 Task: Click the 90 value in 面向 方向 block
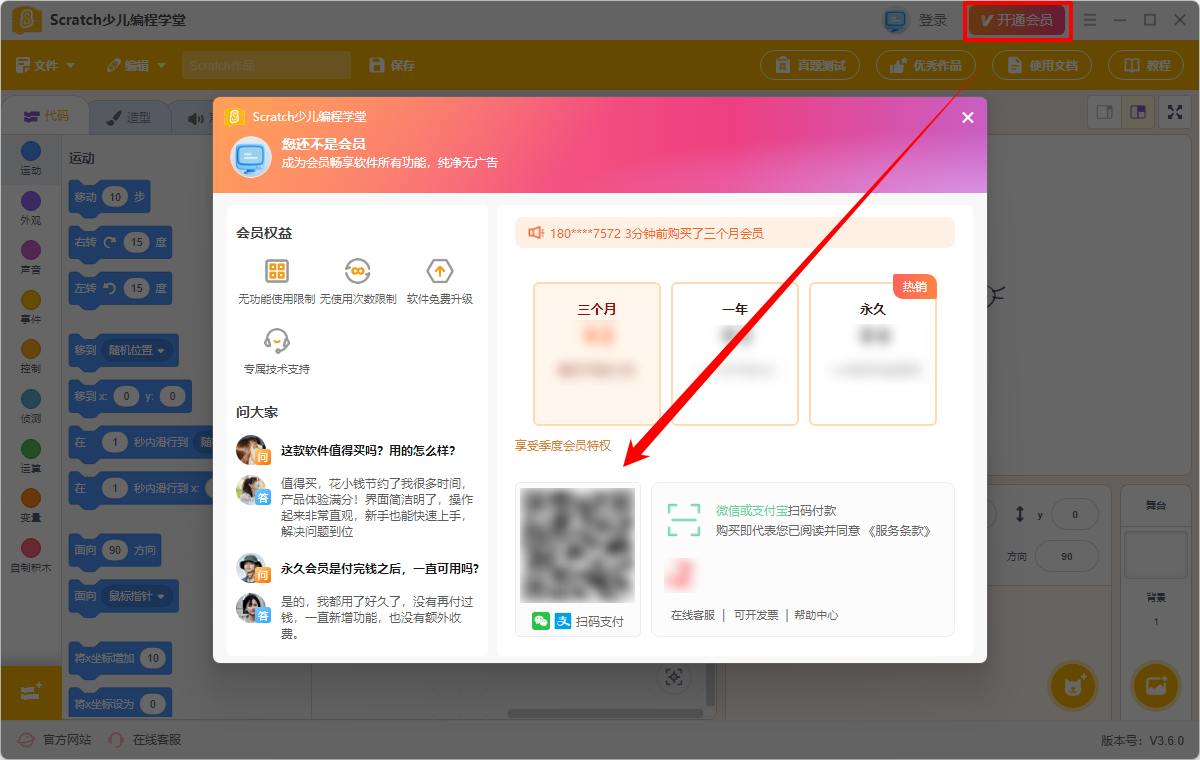point(114,550)
